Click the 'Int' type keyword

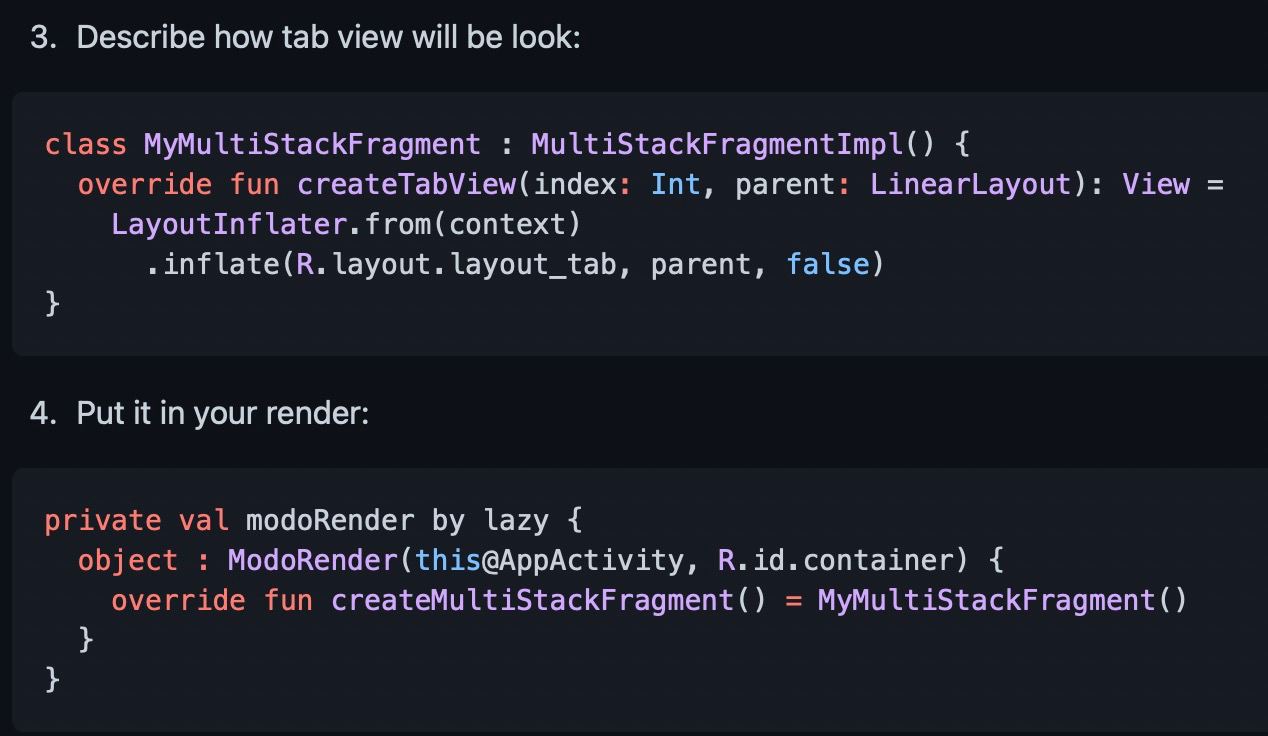point(675,184)
